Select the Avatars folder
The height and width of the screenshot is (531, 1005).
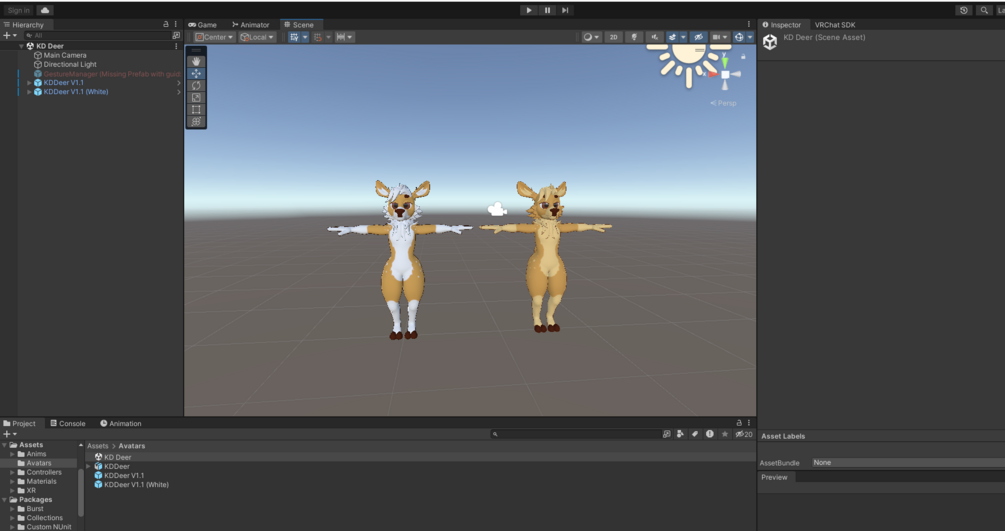(x=38, y=463)
